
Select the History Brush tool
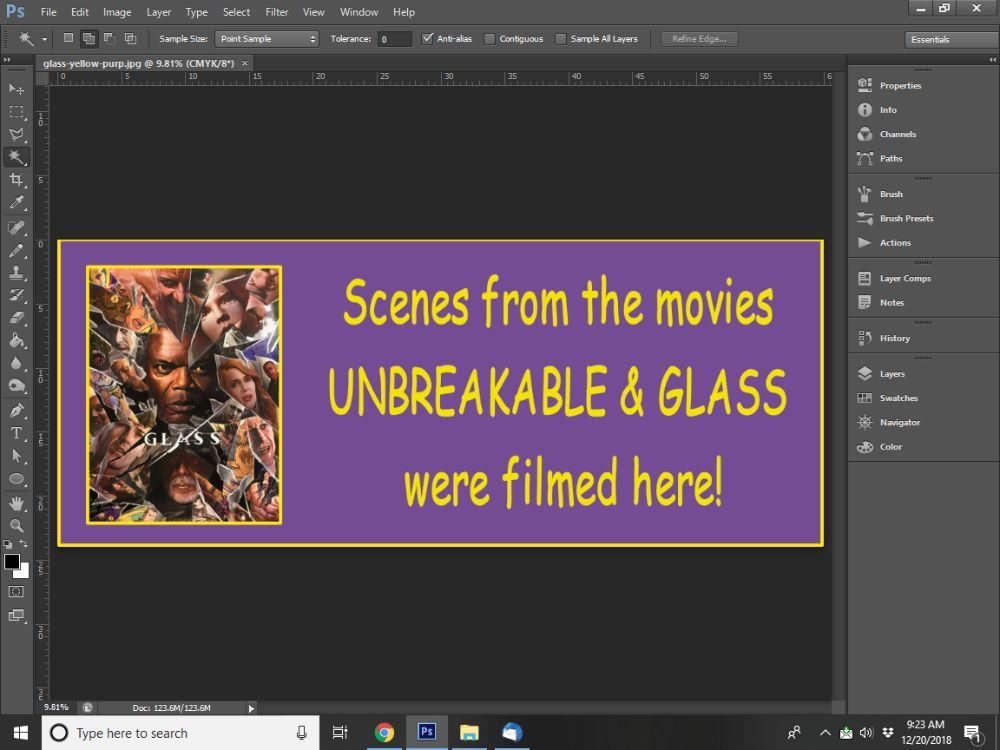tap(17, 295)
